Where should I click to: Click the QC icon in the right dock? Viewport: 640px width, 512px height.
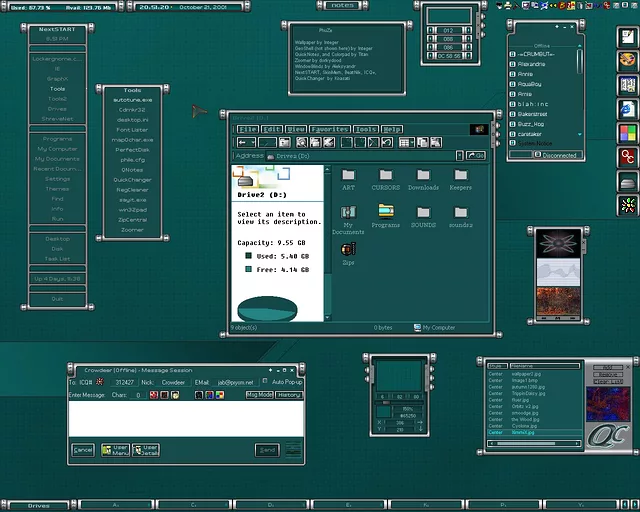click(x=628, y=157)
